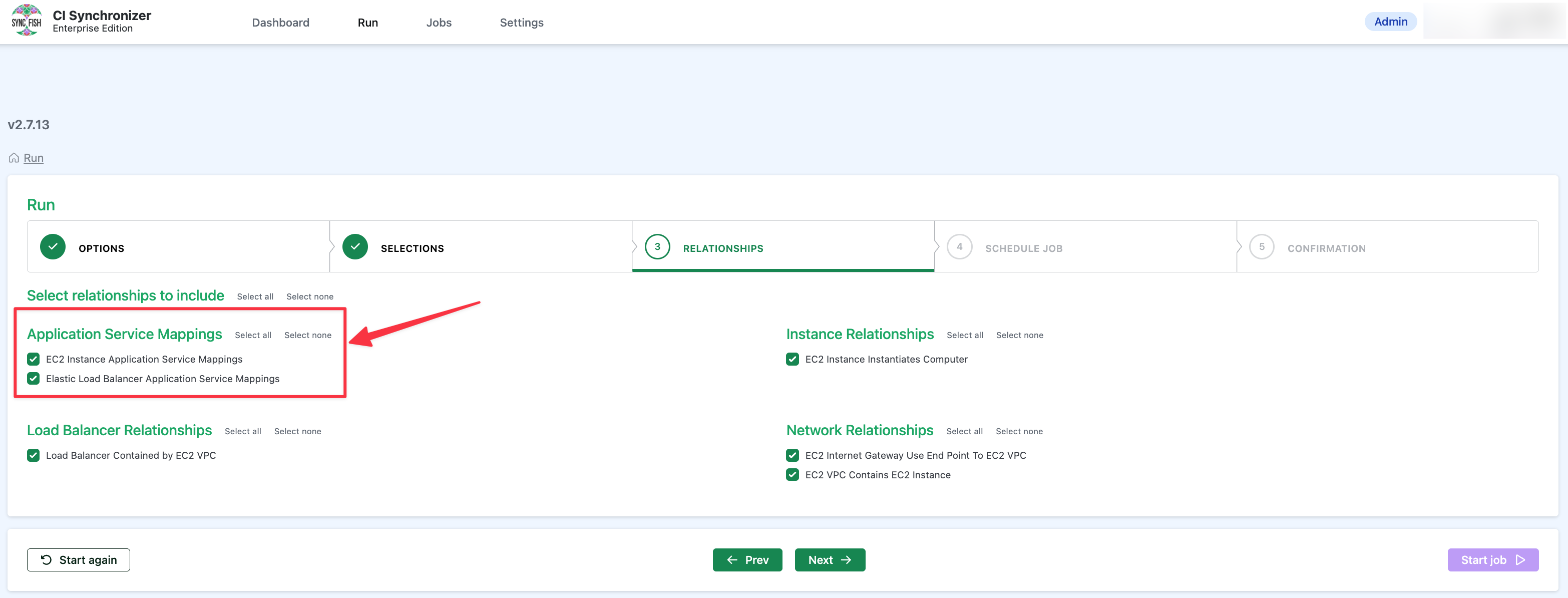Jump to the Schedule Job step label
1568x598 pixels.
click(1024, 248)
